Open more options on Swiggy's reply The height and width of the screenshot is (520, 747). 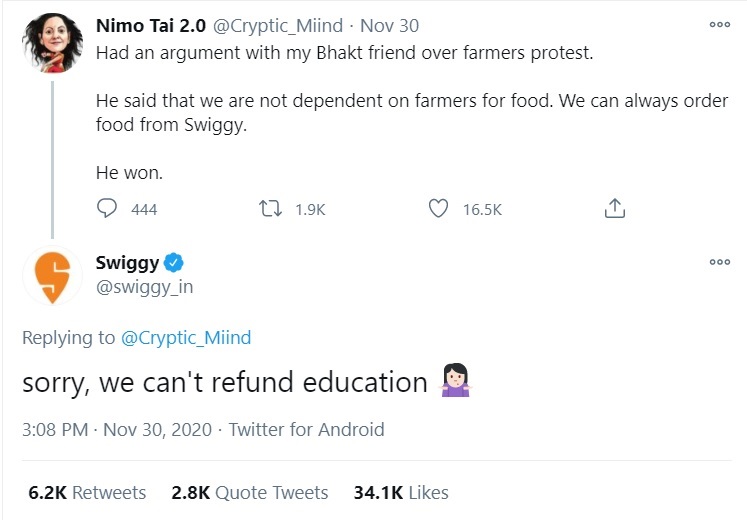coord(719,262)
